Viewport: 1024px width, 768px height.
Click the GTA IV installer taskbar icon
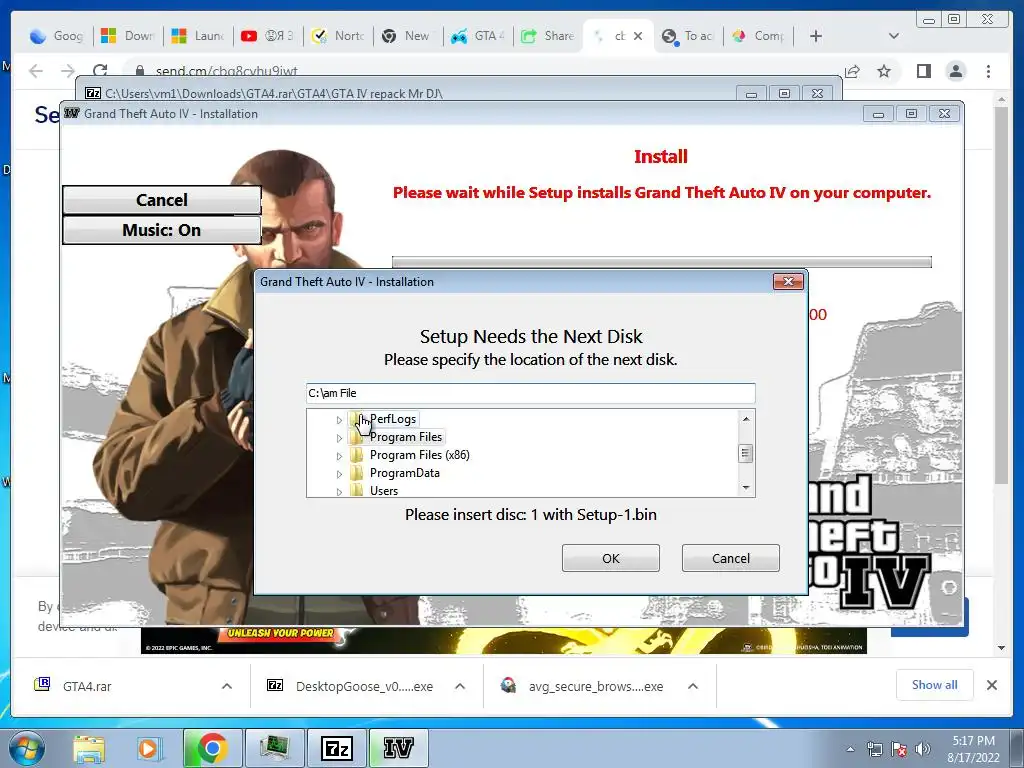click(x=399, y=748)
